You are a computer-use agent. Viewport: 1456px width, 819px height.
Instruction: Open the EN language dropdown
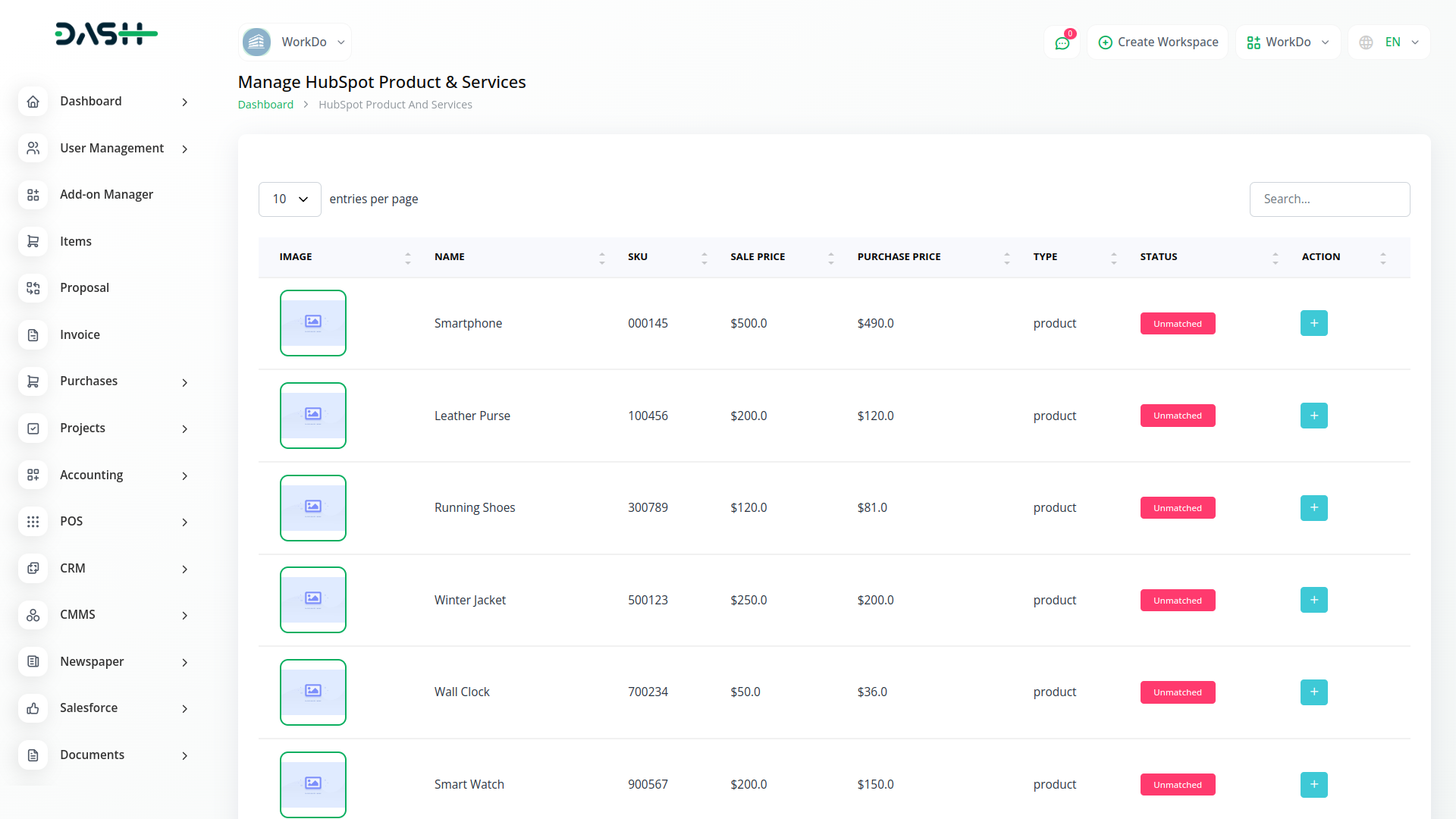[x=1389, y=42]
